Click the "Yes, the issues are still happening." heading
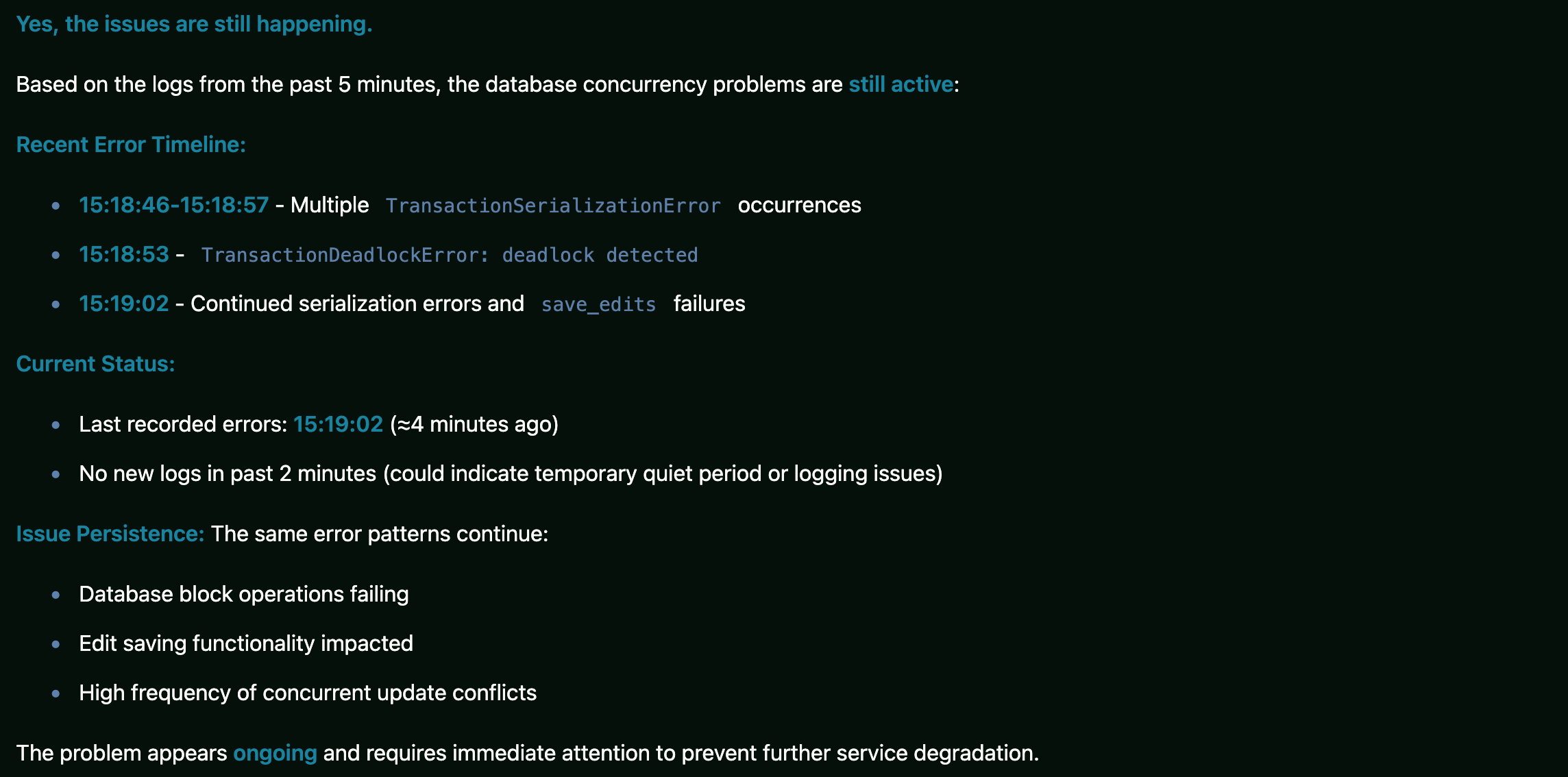 [x=194, y=24]
